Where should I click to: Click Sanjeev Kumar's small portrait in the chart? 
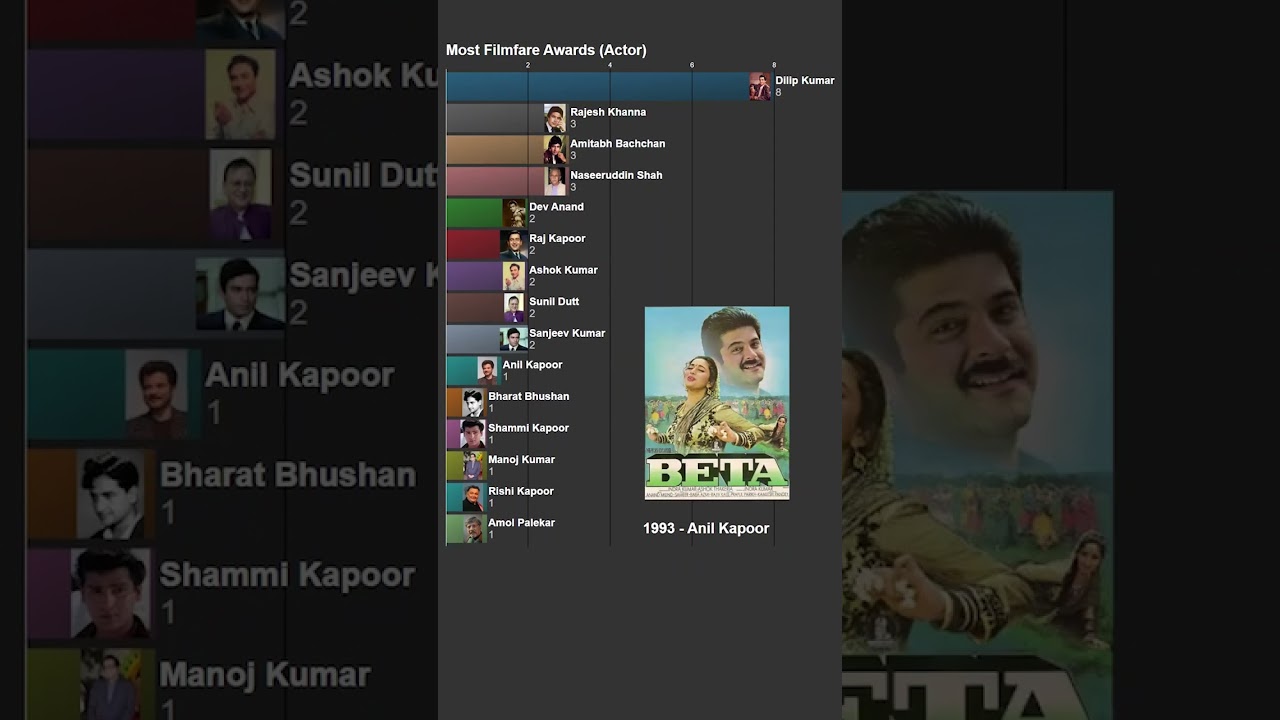click(514, 339)
